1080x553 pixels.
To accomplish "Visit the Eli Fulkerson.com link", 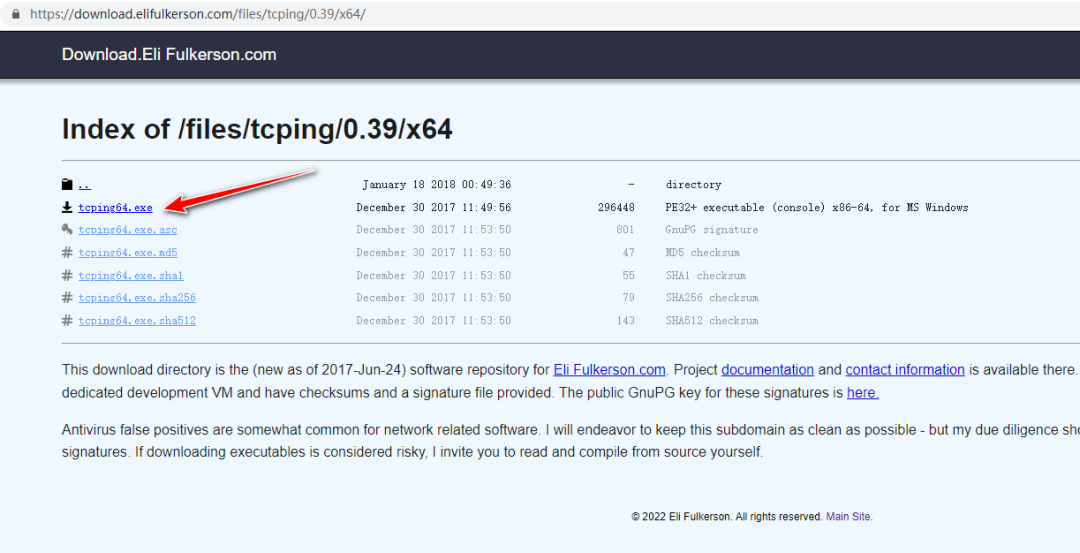I will pyautogui.click(x=610, y=370).
